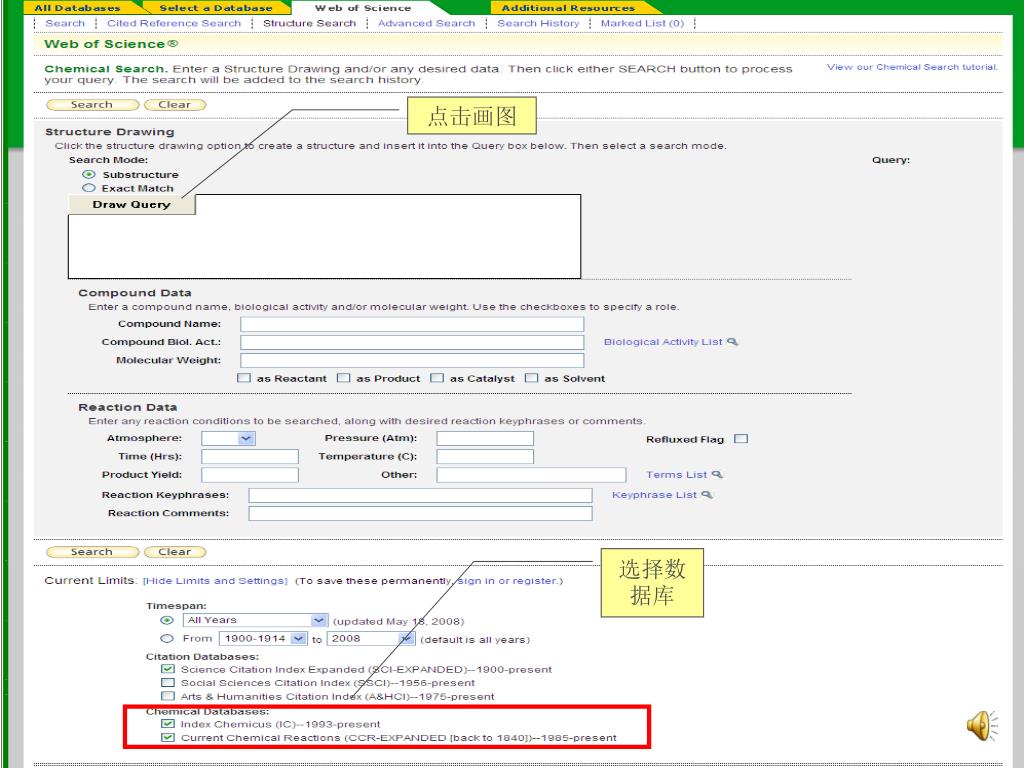Open the From year 1900-1914 dropdown

click(x=263, y=639)
